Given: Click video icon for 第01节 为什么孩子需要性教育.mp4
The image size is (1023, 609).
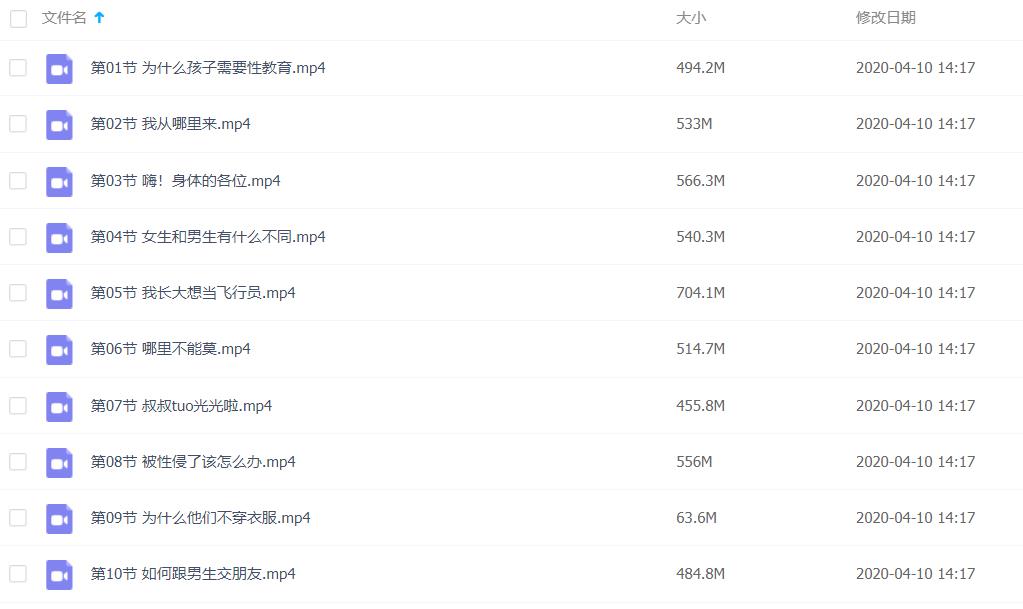Looking at the screenshot, I should 59,69.
